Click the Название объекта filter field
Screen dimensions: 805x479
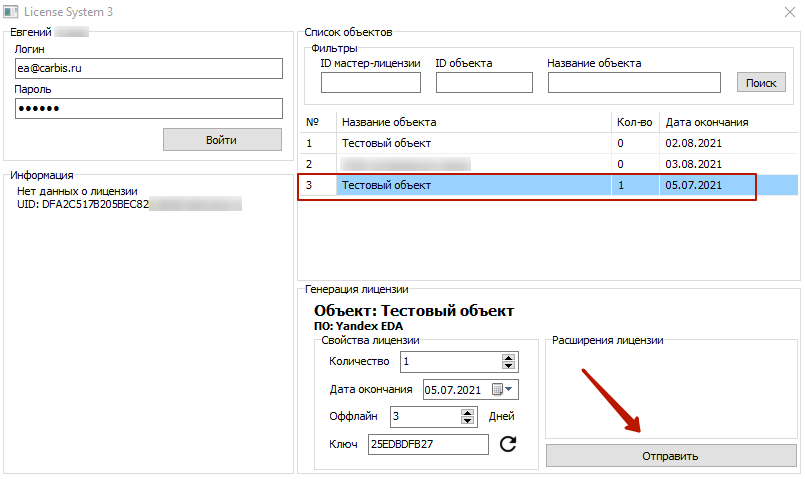pyautogui.click(x=634, y=83)
